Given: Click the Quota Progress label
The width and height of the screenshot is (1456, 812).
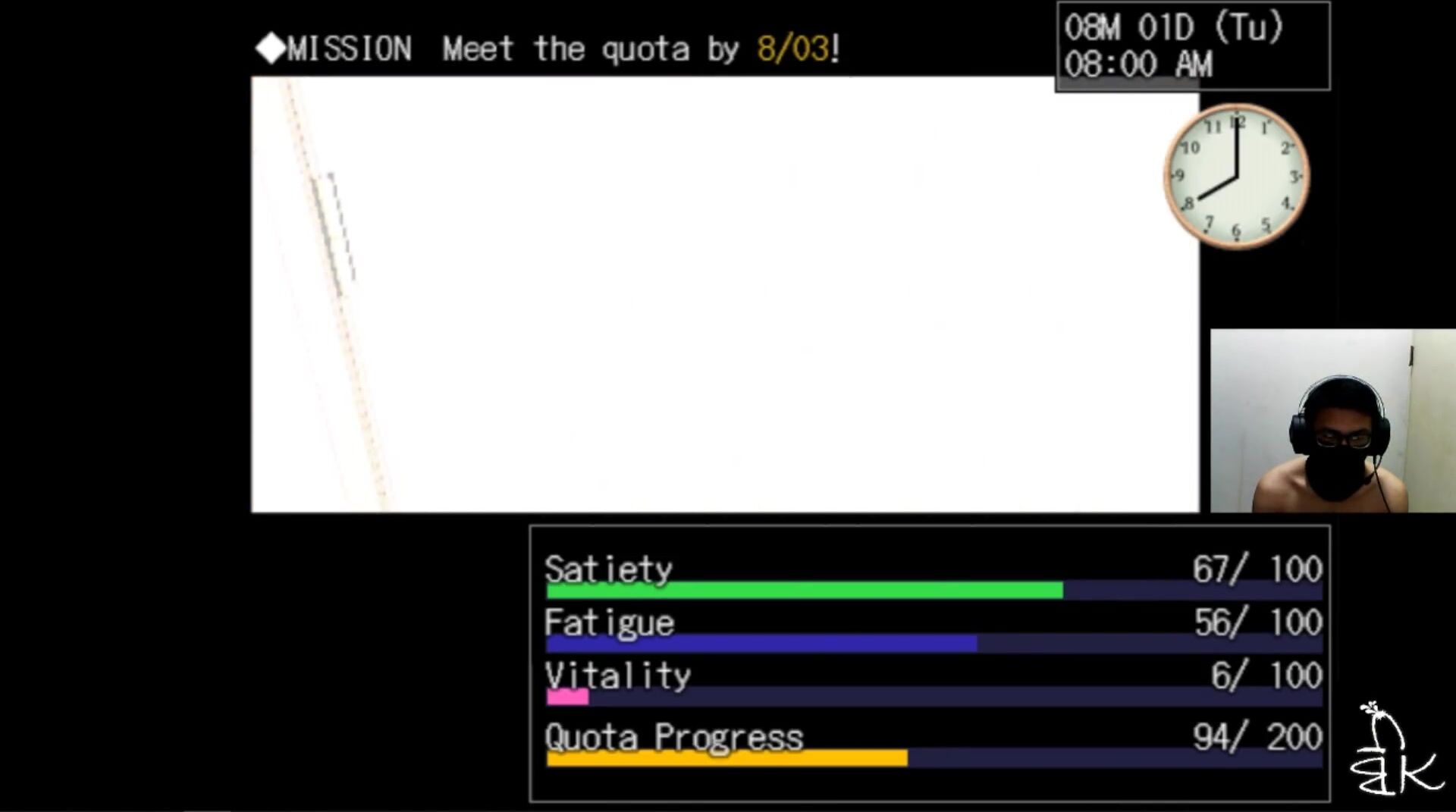Looking at the screenshot, I should (x=673, y=737).
